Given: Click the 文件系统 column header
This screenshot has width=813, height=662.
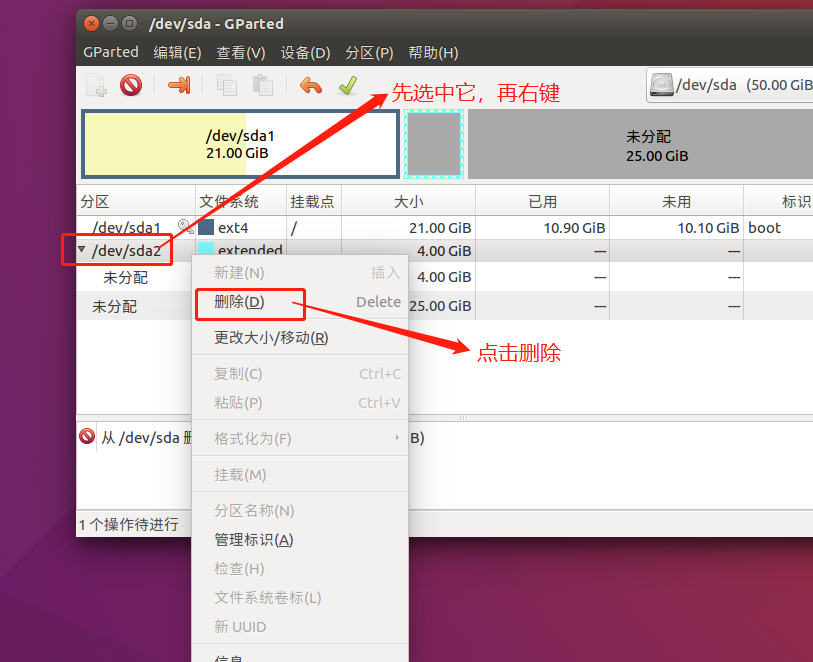Looking at the screenshot, I should (x=241, y=201).
